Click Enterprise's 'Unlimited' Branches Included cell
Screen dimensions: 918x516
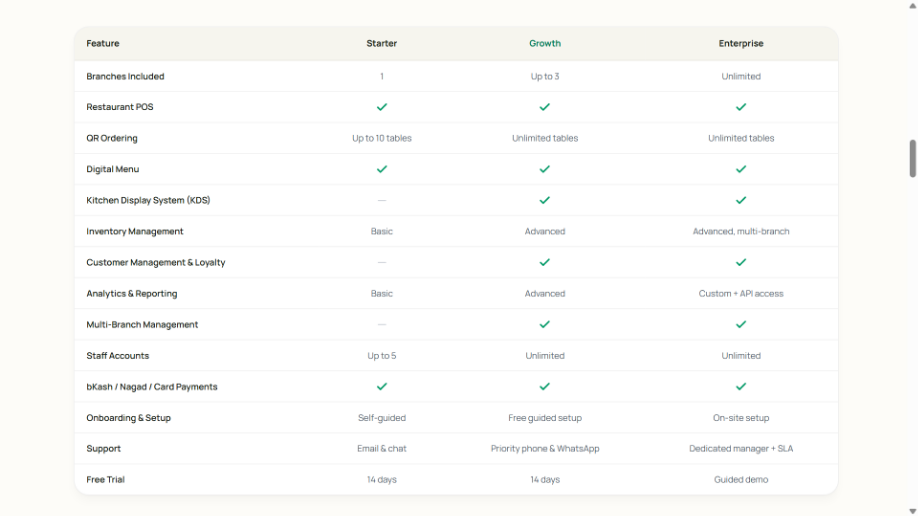(x=741, y=76)
